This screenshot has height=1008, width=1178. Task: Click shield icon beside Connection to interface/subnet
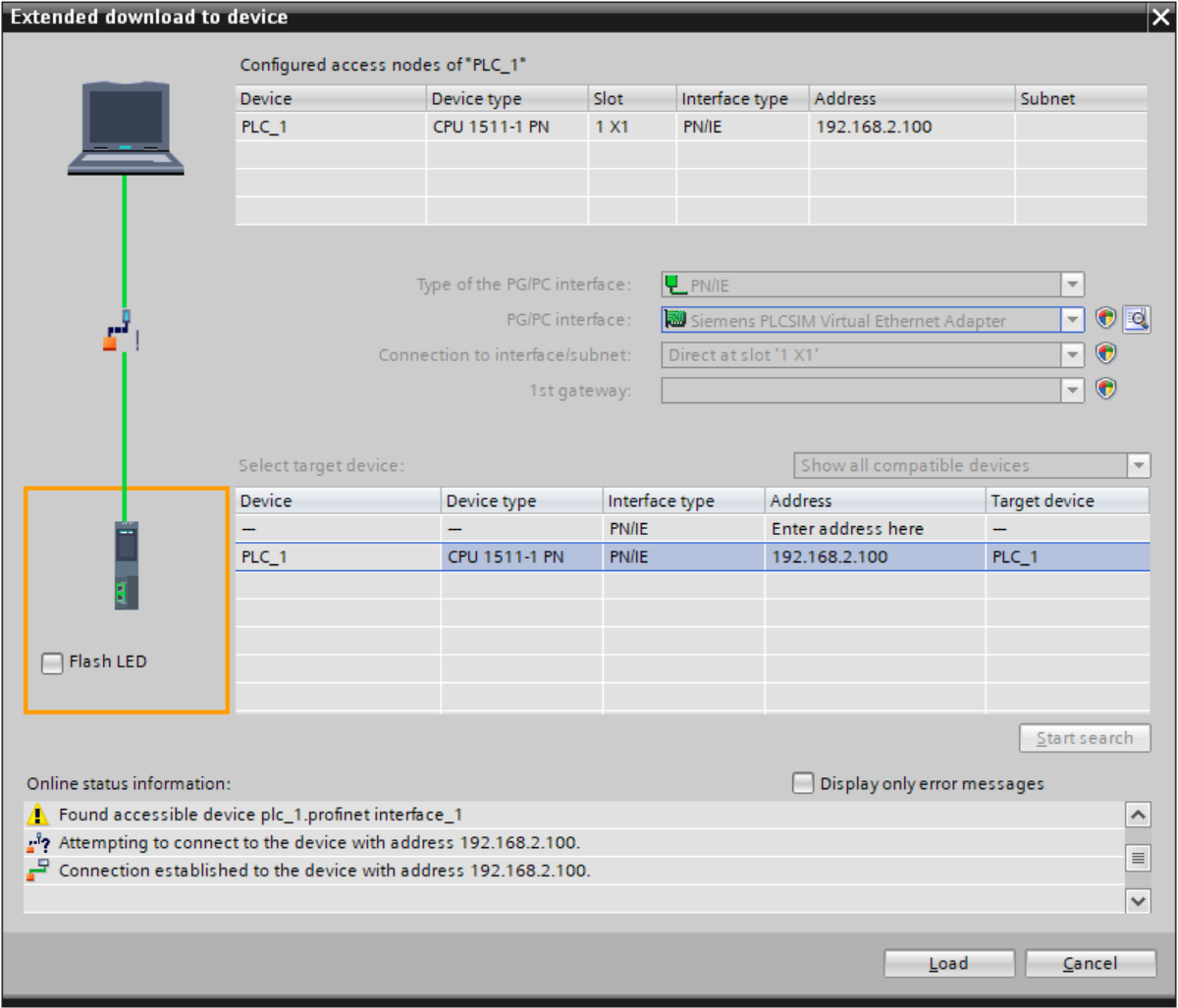tap(1106, 353)
